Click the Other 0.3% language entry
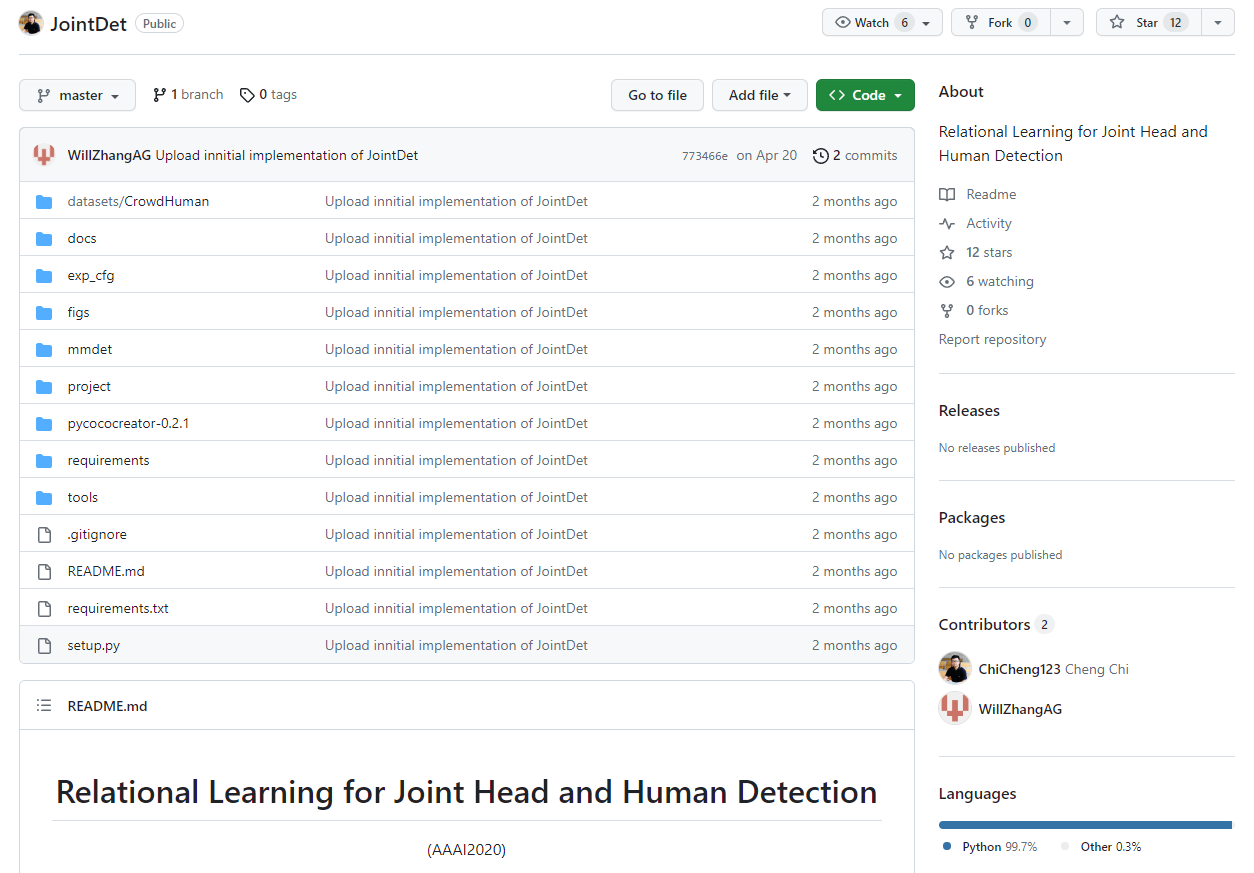 [1102, 846]
